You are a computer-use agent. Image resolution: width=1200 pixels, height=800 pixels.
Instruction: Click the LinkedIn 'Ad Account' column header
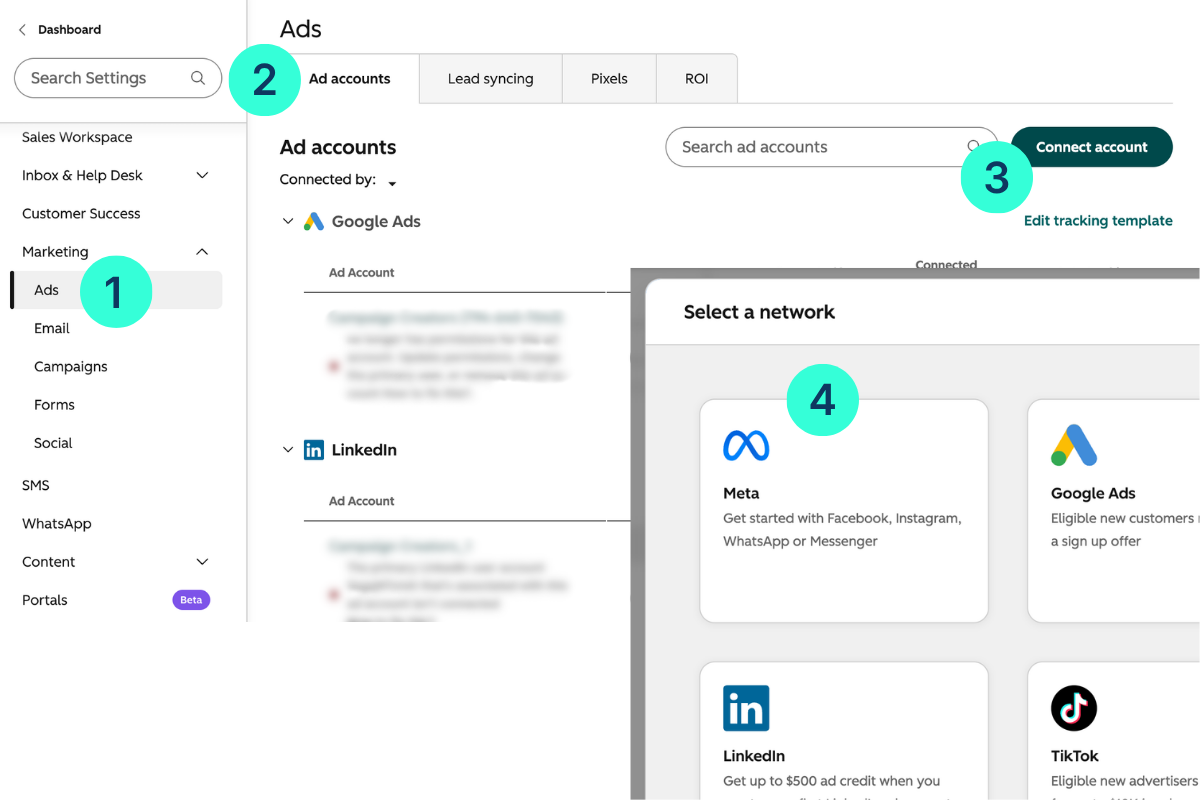click(362, 501)
